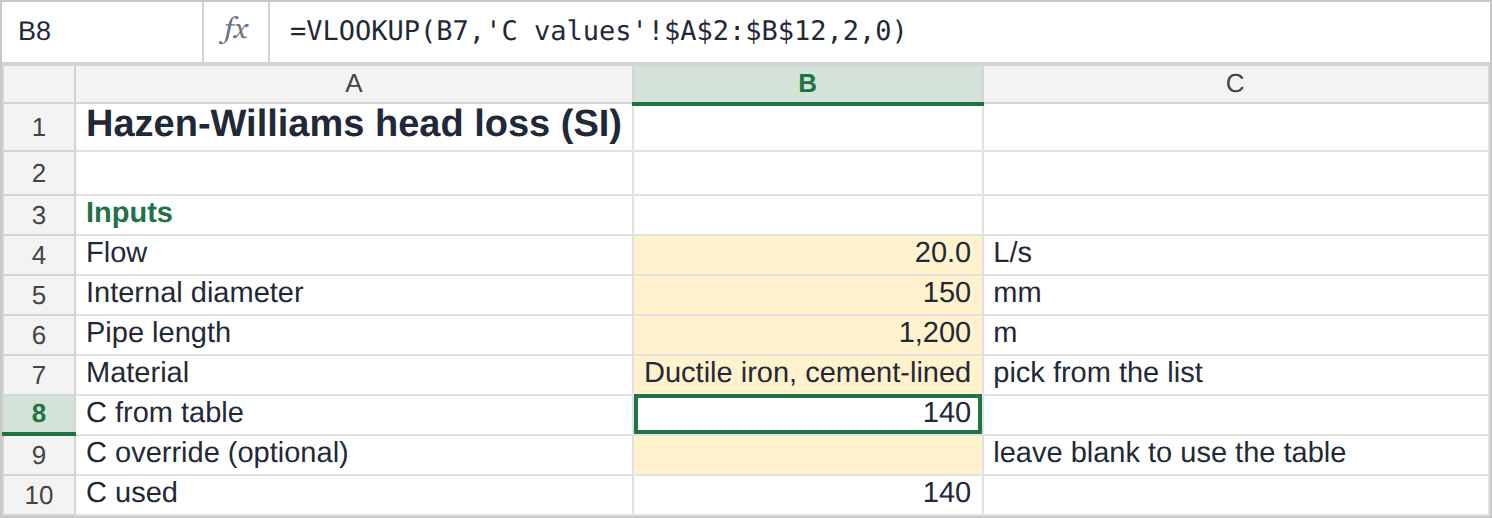The width and height of the screenshot is (1492, 518).
Task: Open the 'Ductile iron, cement-lined' material cell
Action: pyautogui.click(x=808, y=375)
